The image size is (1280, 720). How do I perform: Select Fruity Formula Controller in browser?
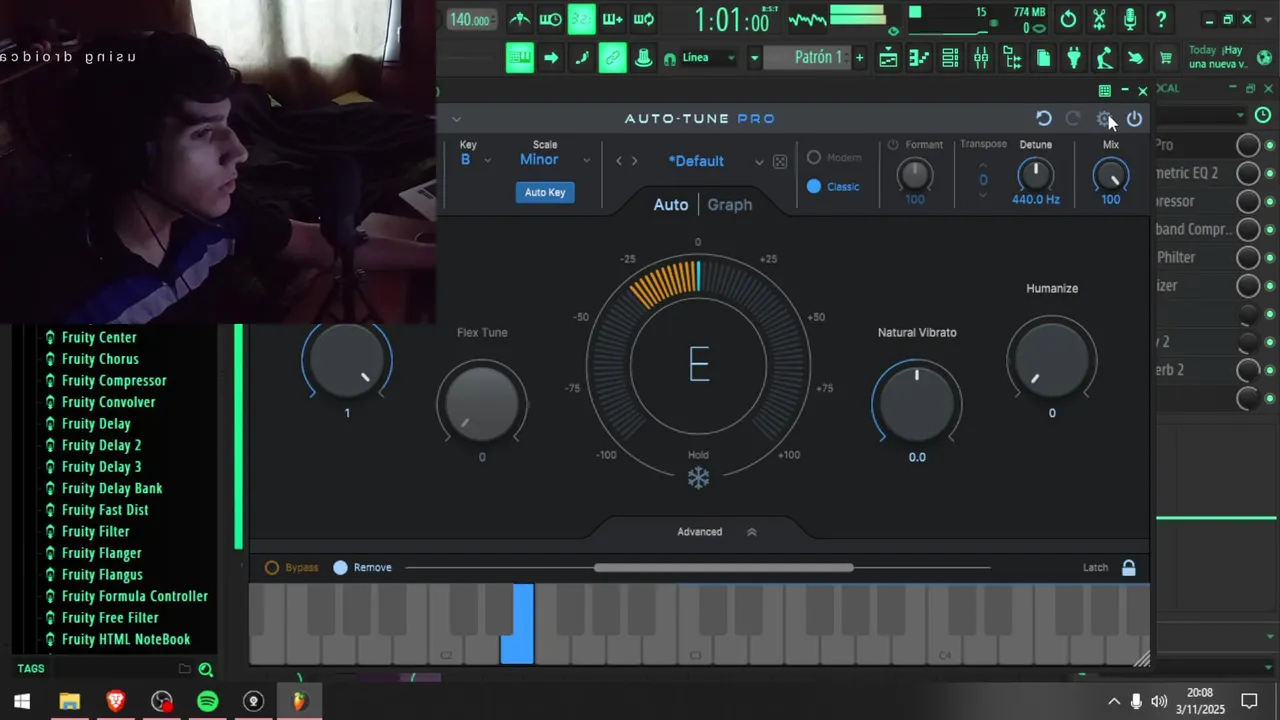[x=135, y=597]
